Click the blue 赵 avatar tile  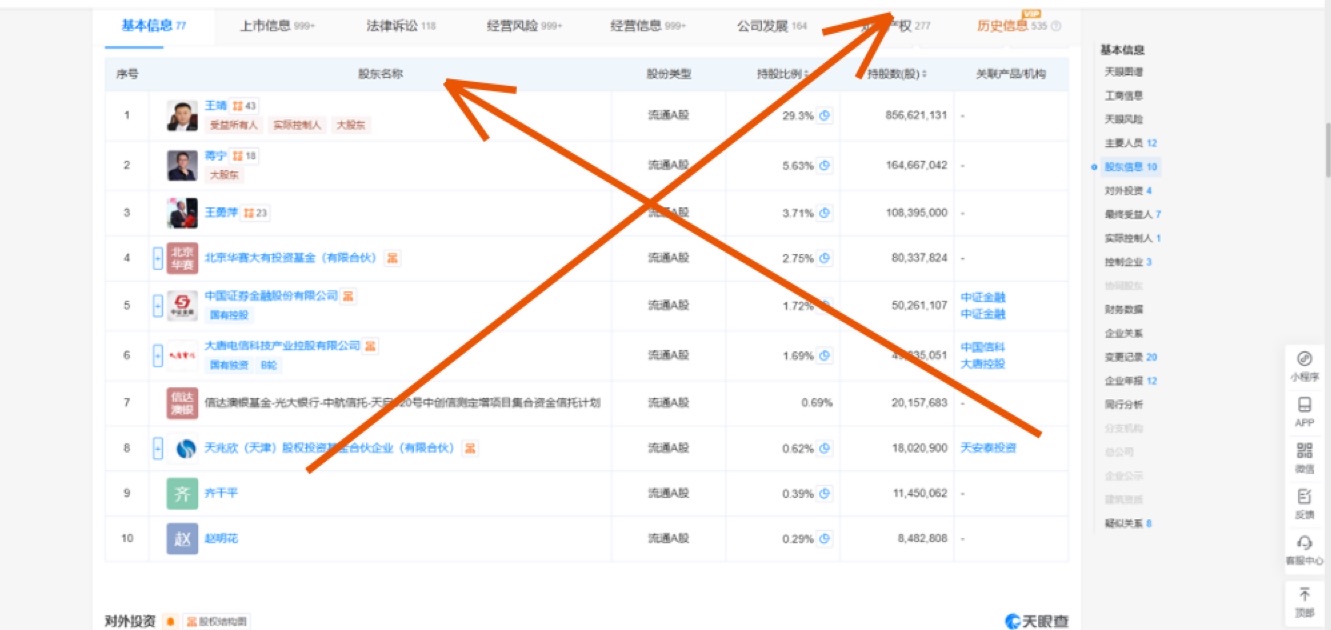[x=182, y=539]
